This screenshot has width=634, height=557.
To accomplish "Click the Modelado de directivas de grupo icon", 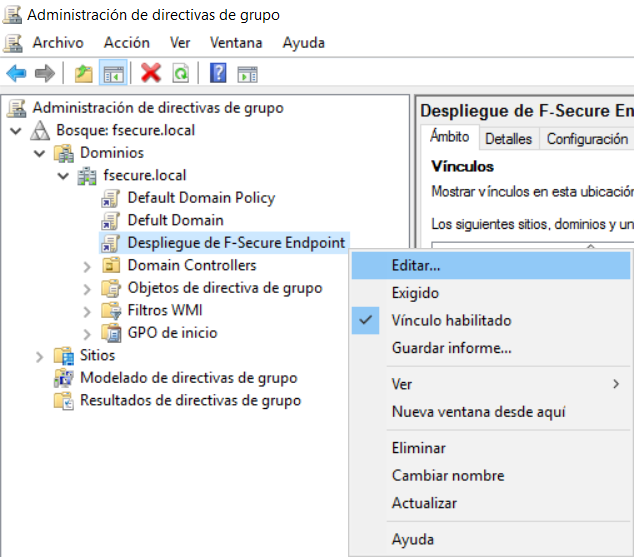I will pos(64,378).
